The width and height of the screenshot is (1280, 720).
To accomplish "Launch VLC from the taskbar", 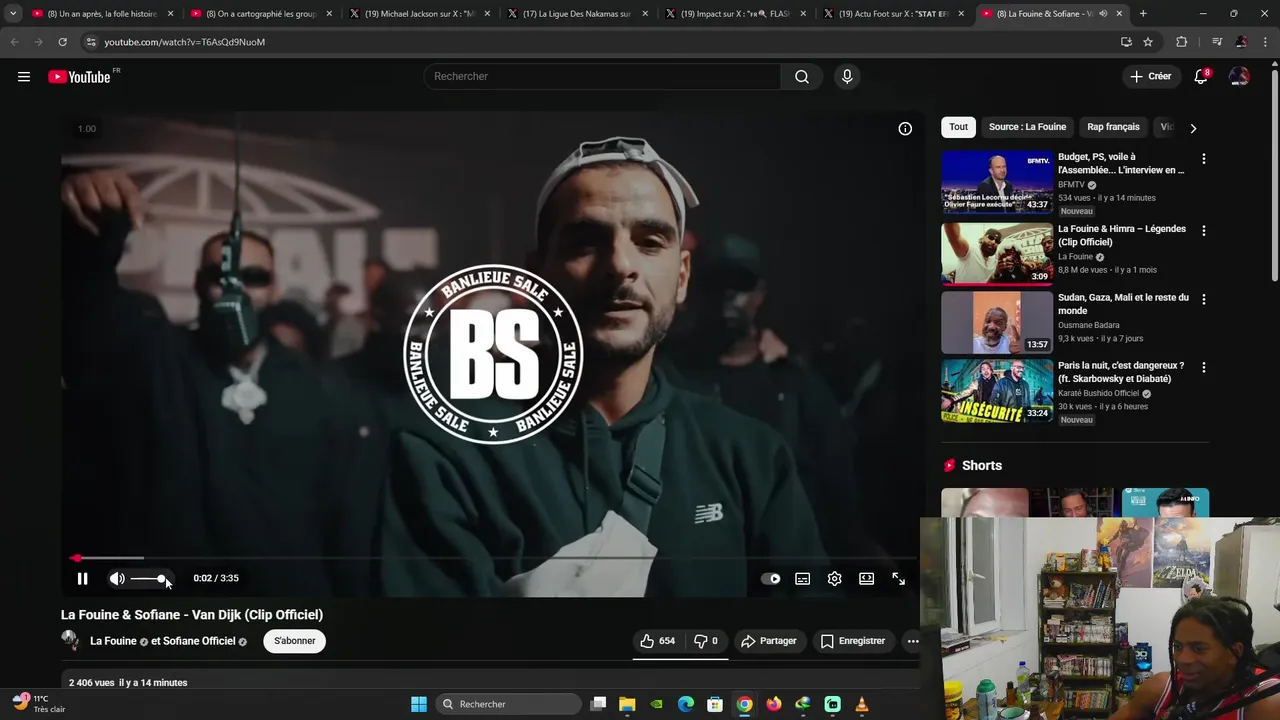I will tap(862, 704).
